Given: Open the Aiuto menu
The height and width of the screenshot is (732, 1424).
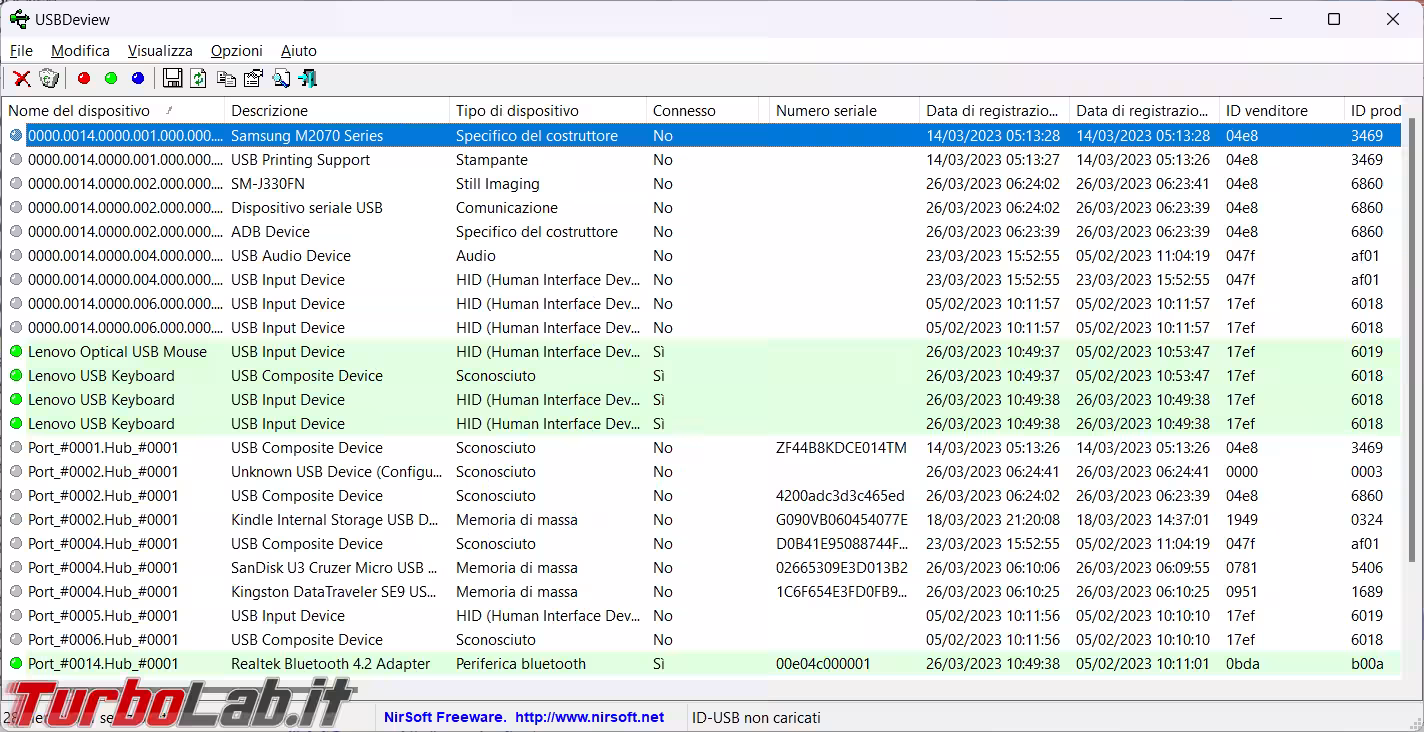Looking at the screenshot, I should pyautogui.click(x=298, y=50).
